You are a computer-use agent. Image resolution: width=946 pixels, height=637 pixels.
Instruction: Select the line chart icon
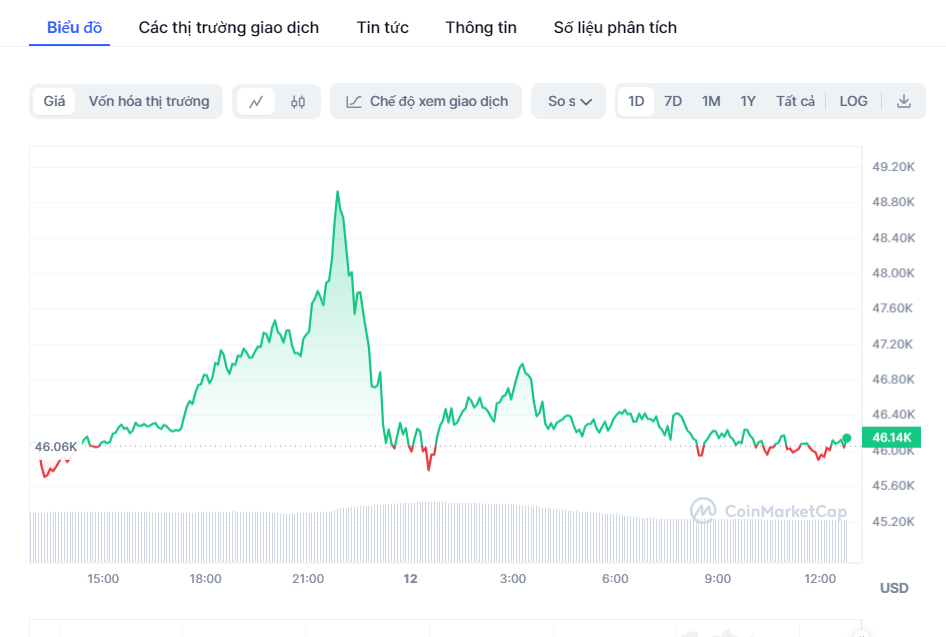pos(256,101)
